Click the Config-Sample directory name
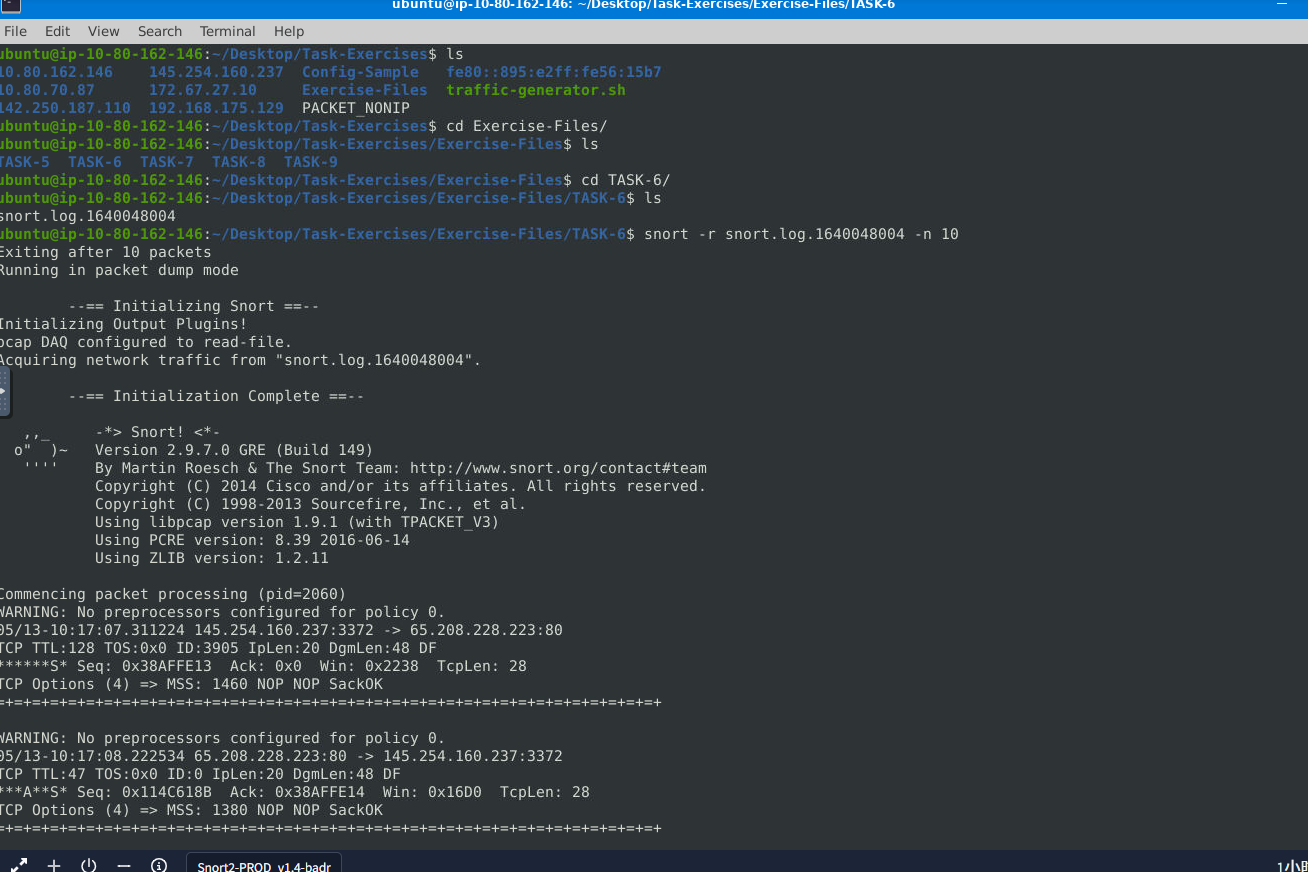This screenshot has height=872, width=1308. point(360,72)
